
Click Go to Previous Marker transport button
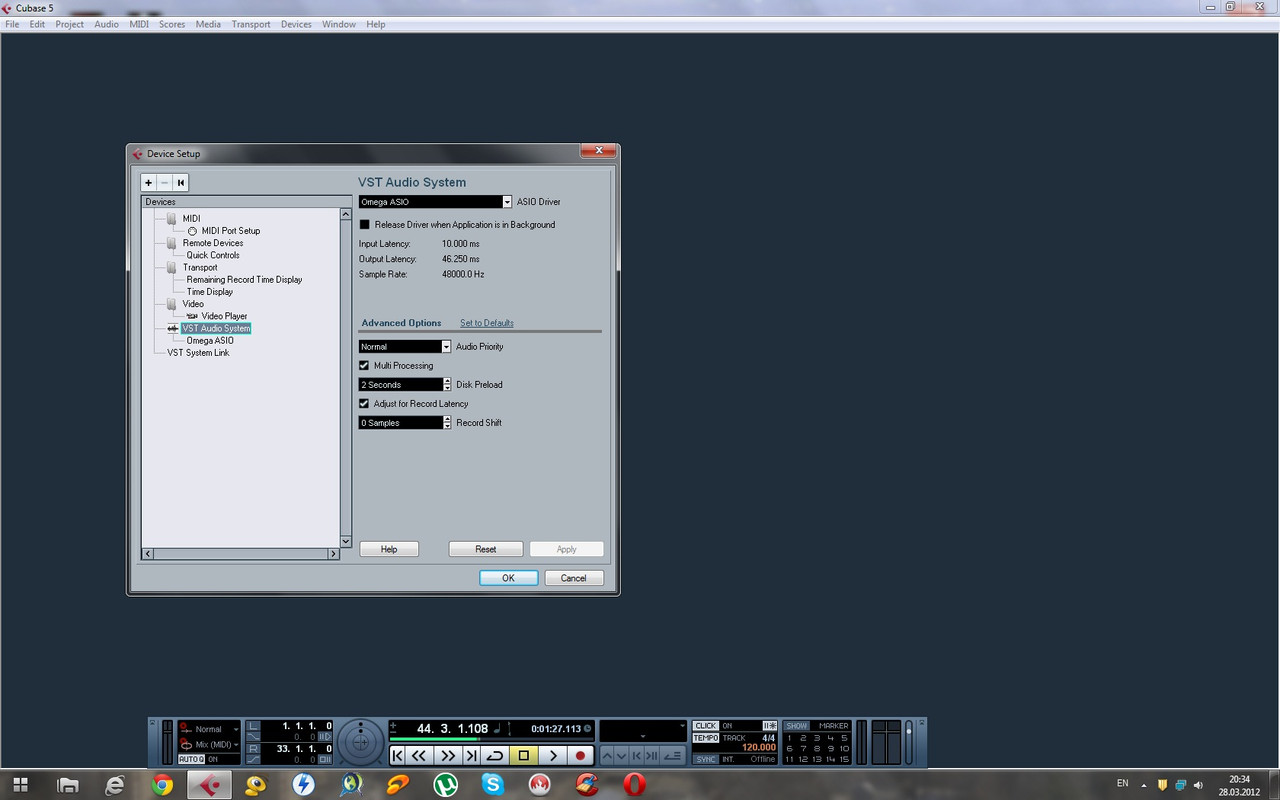click(398, 756)
